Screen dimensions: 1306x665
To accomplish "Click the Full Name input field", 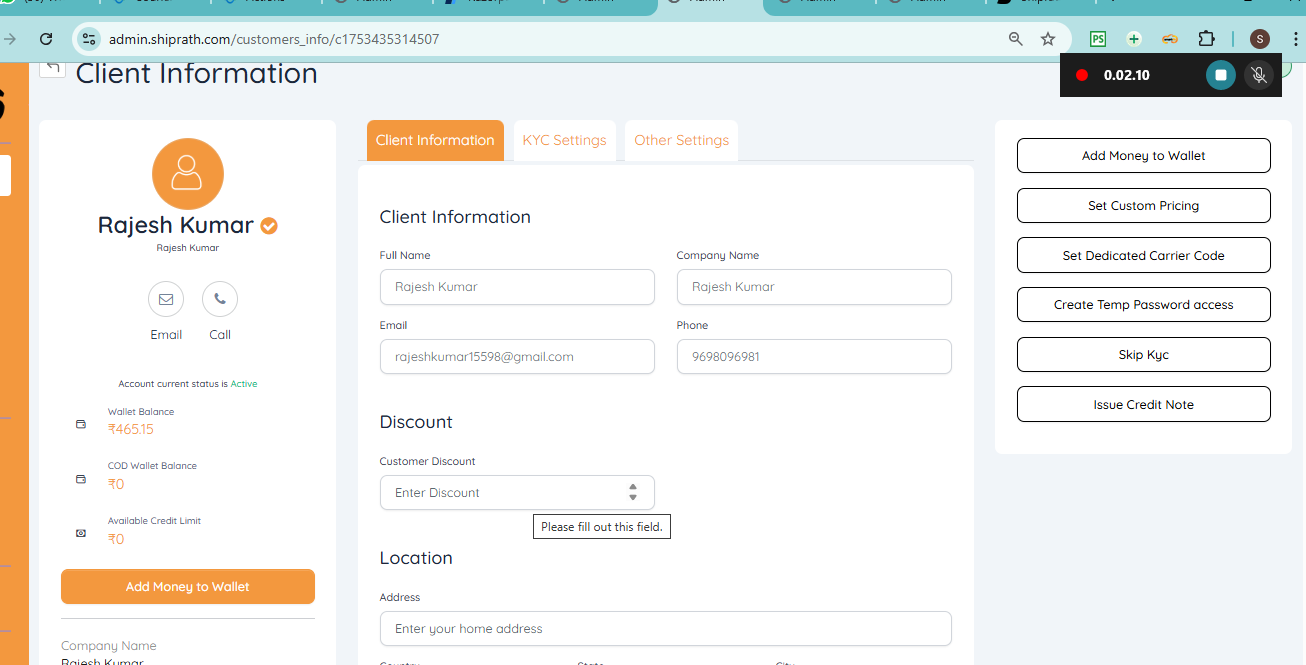I will pyautogui.click(x=517, y=287).
